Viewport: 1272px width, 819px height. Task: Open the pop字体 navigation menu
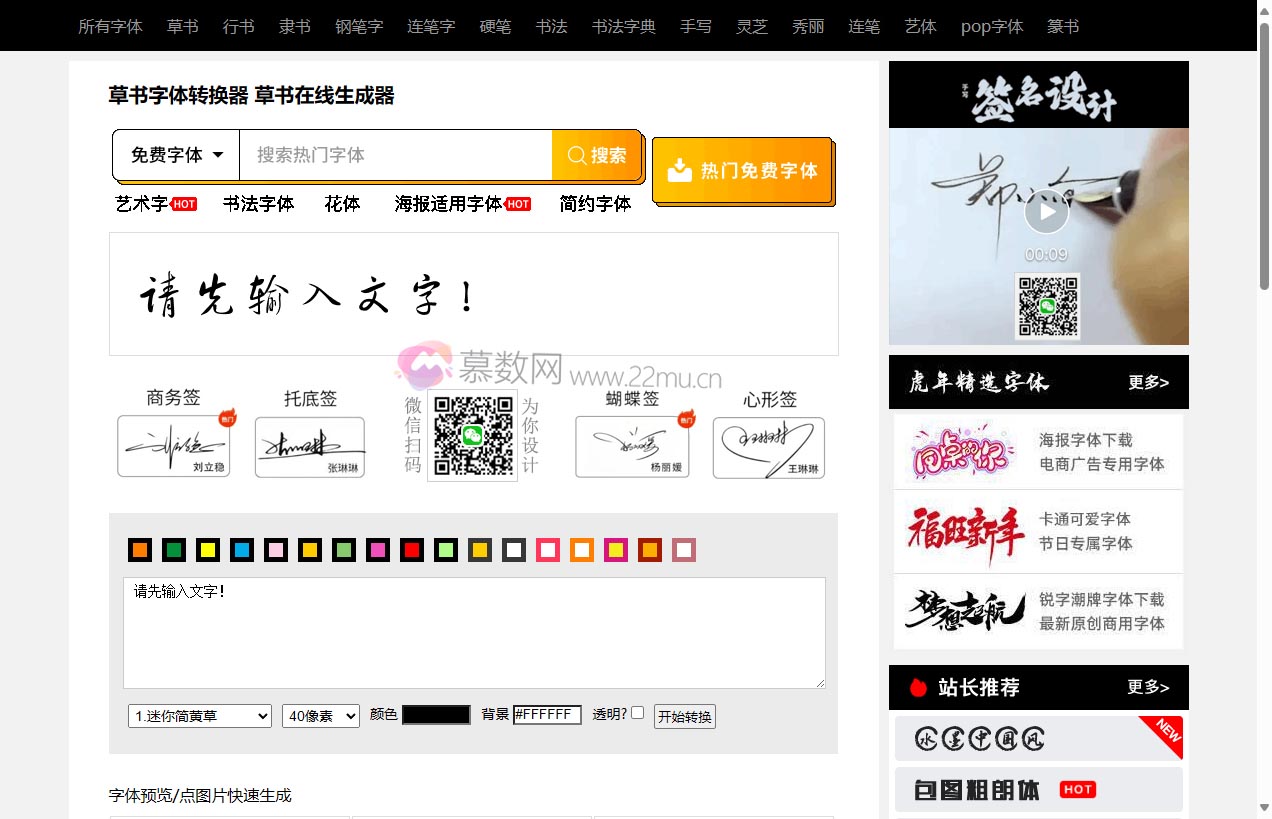(991, 26)
